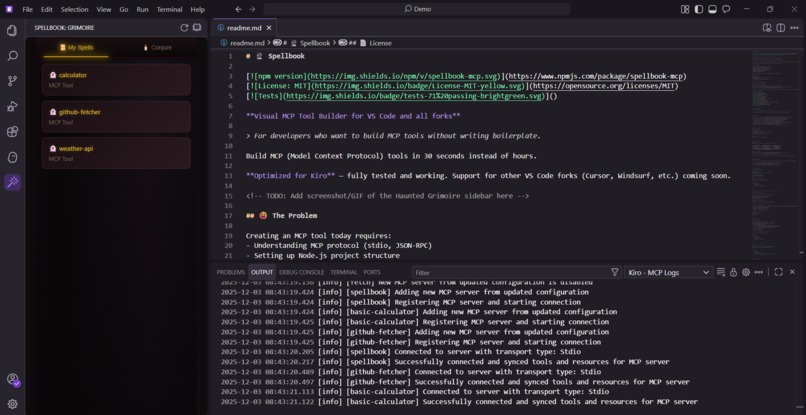Screen dimensions: 806x415
Task: Open the github-fetcher MCP tool card
Action: coord(116,117)
